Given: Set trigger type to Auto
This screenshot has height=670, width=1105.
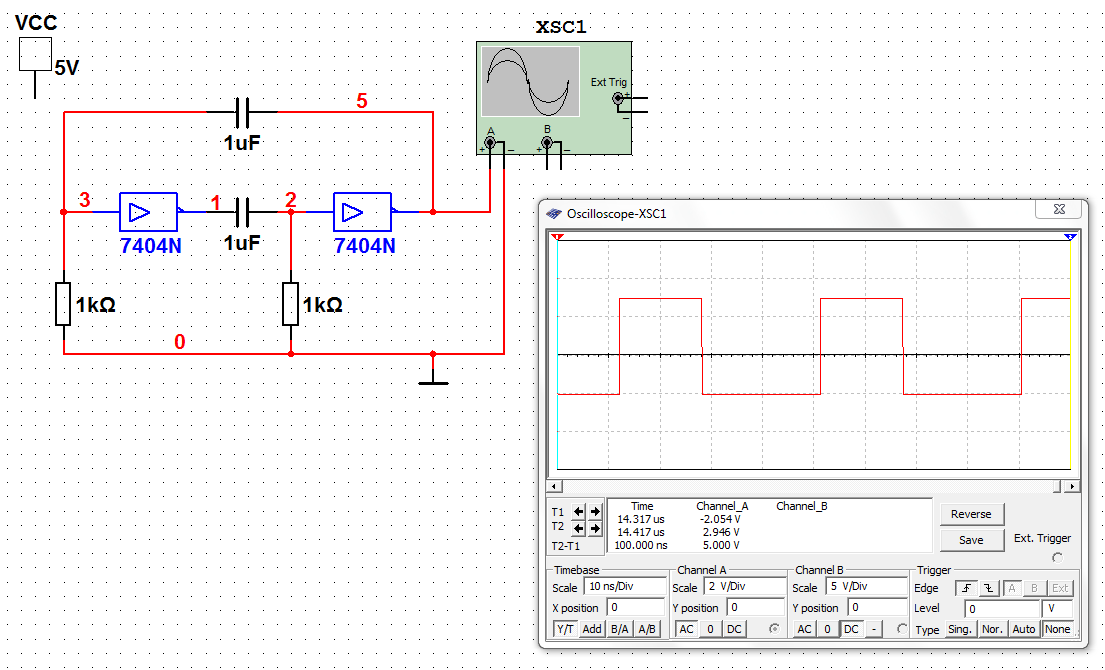Looking at the screenshot, I should [1023, 629].
